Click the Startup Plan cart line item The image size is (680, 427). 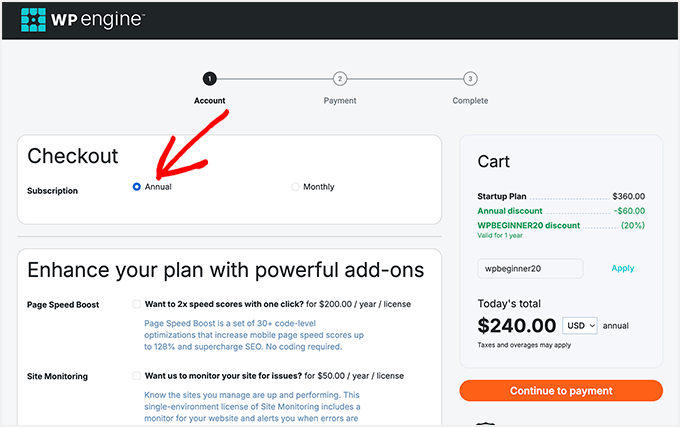(x=502, y=197)
